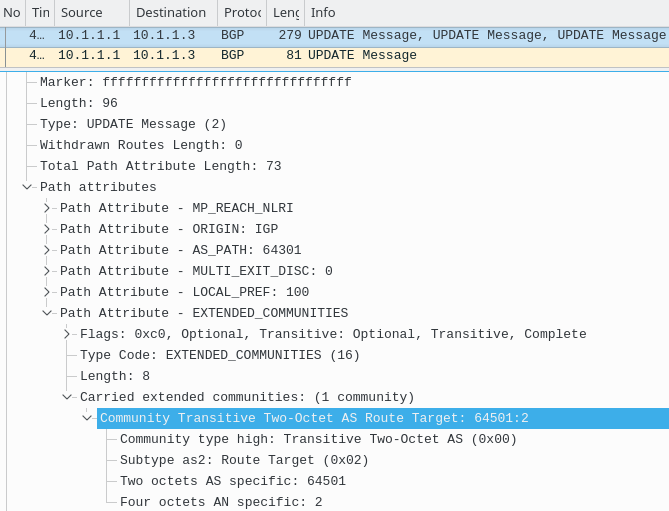669x511 pixels.
Task: Select Type: UPDATE Message (2) field
Action: click(133, 124)
